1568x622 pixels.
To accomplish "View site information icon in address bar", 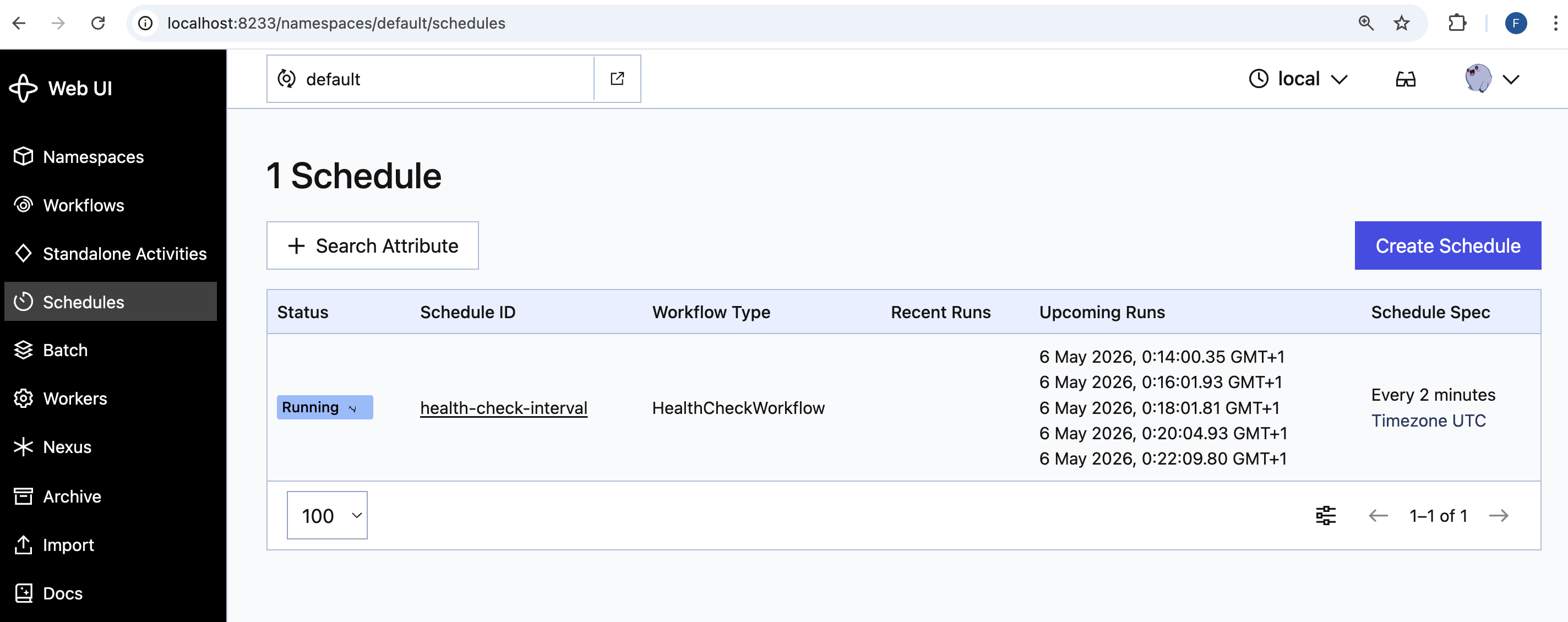I will 145,23.
